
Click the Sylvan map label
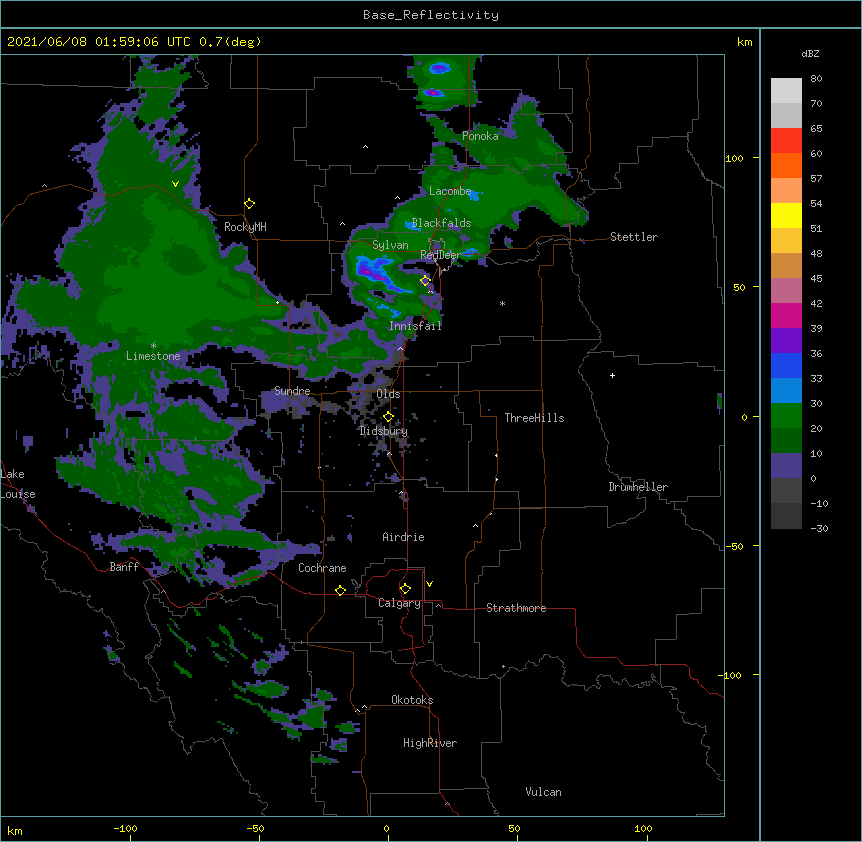tap(390, 245)
